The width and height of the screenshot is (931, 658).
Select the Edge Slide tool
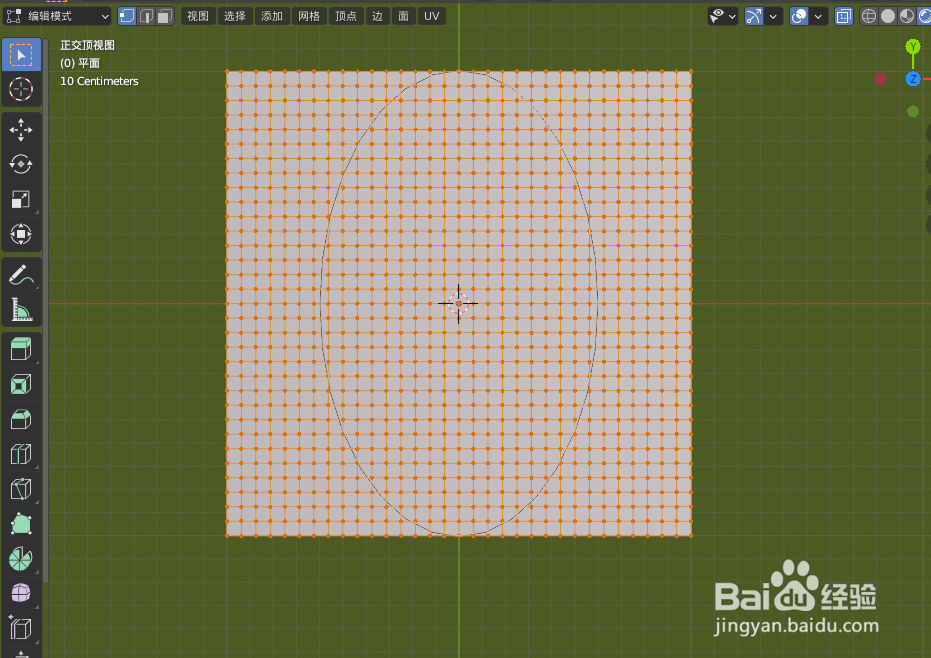(21, 628)
